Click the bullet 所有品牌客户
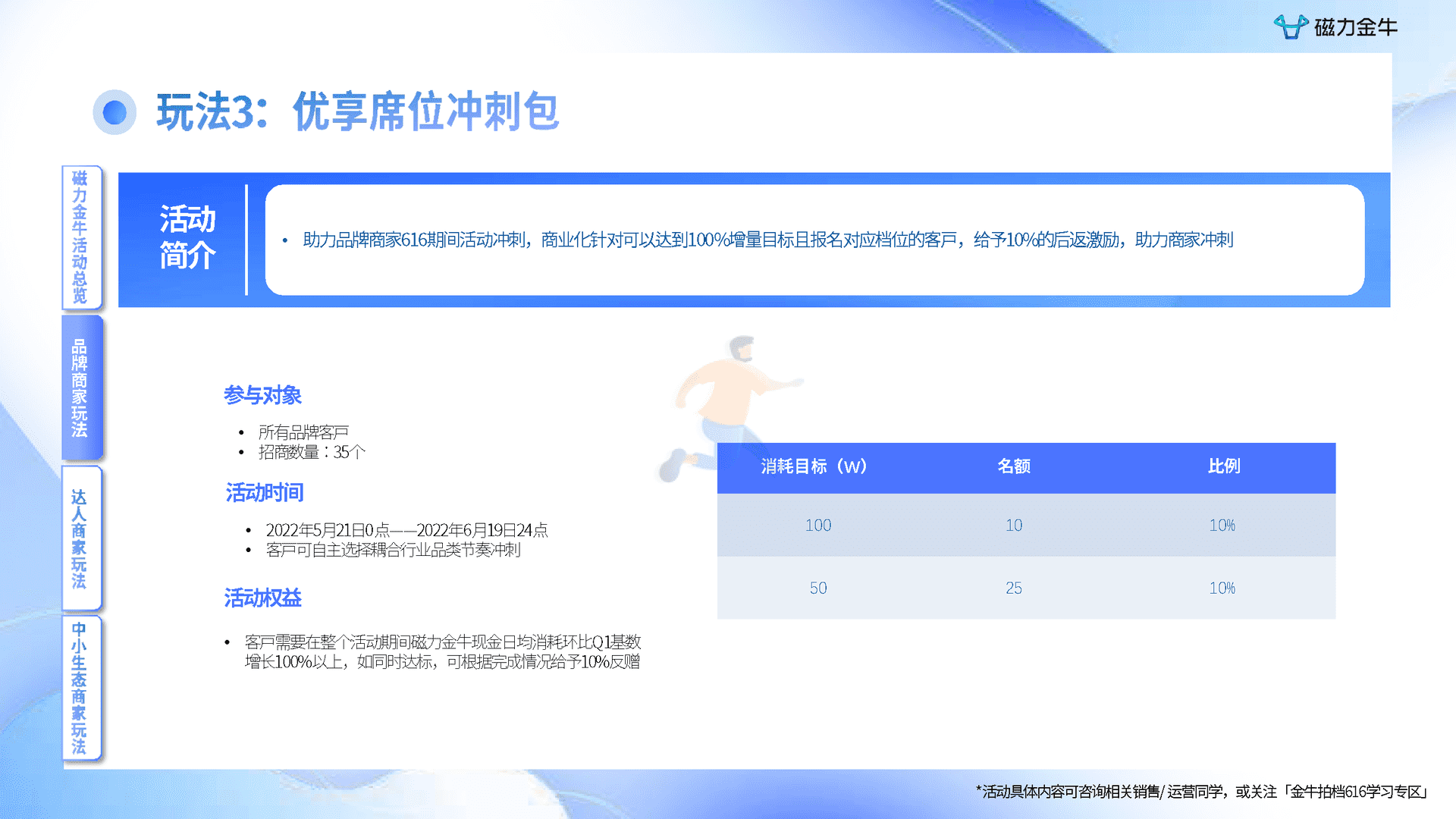This screenshot has width=1456, height=819. tap(303, 432)
